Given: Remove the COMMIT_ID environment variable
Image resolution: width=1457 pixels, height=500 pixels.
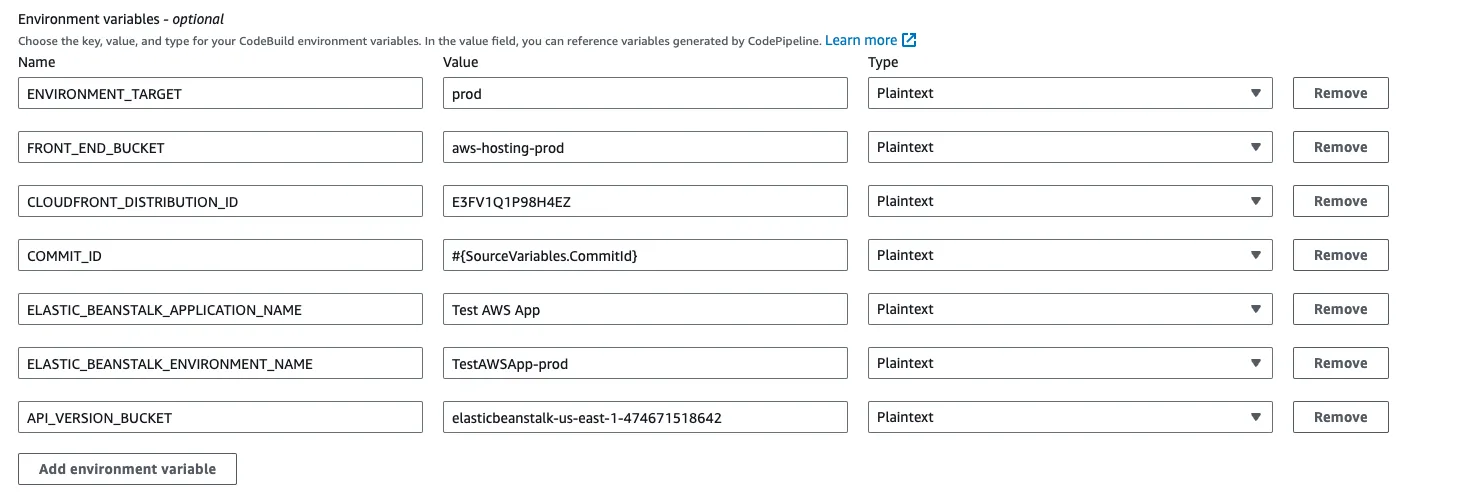Looking at the screenshot, I should click(1340, 255).
